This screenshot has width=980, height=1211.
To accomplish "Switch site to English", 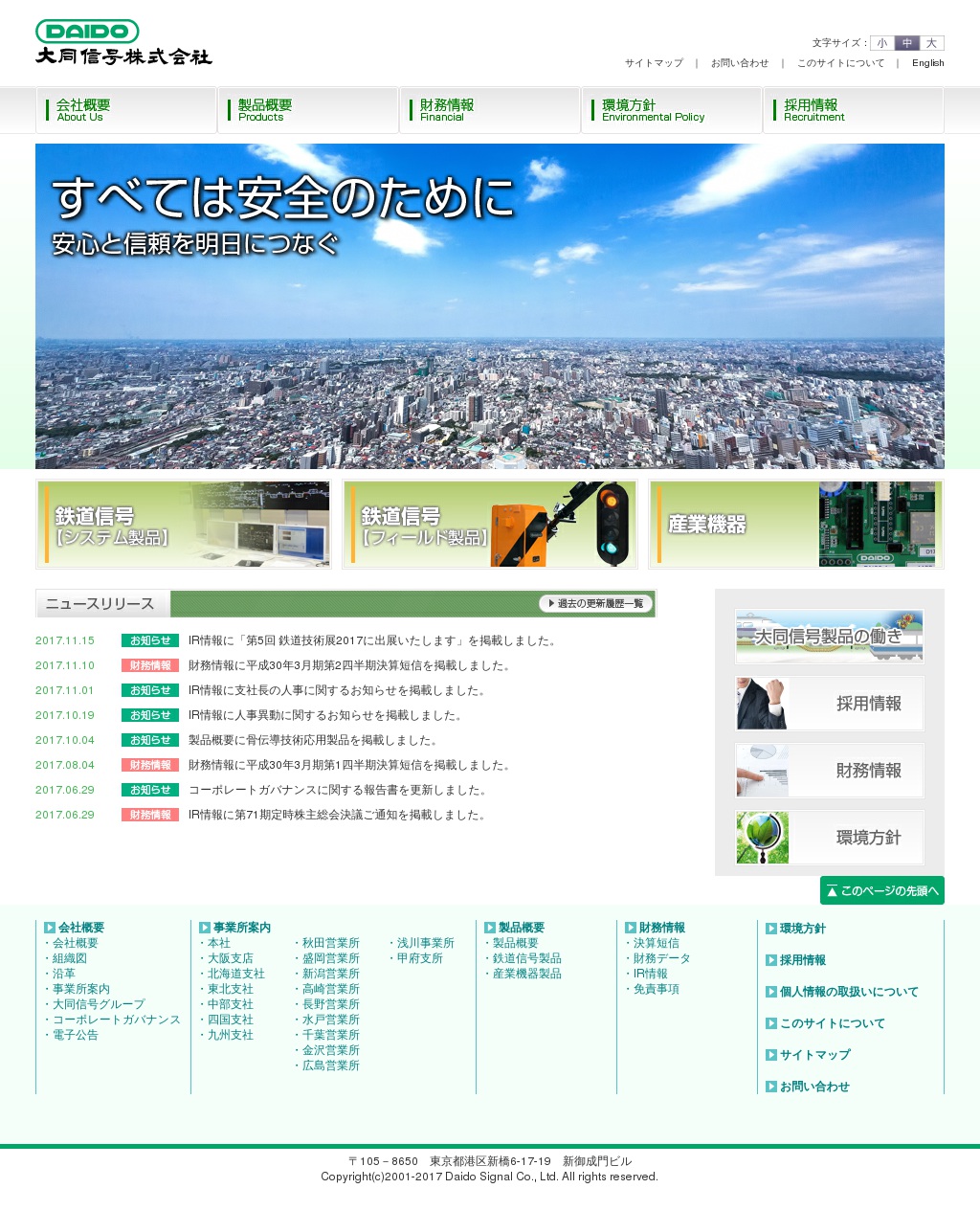I will [x=927, y=63].
